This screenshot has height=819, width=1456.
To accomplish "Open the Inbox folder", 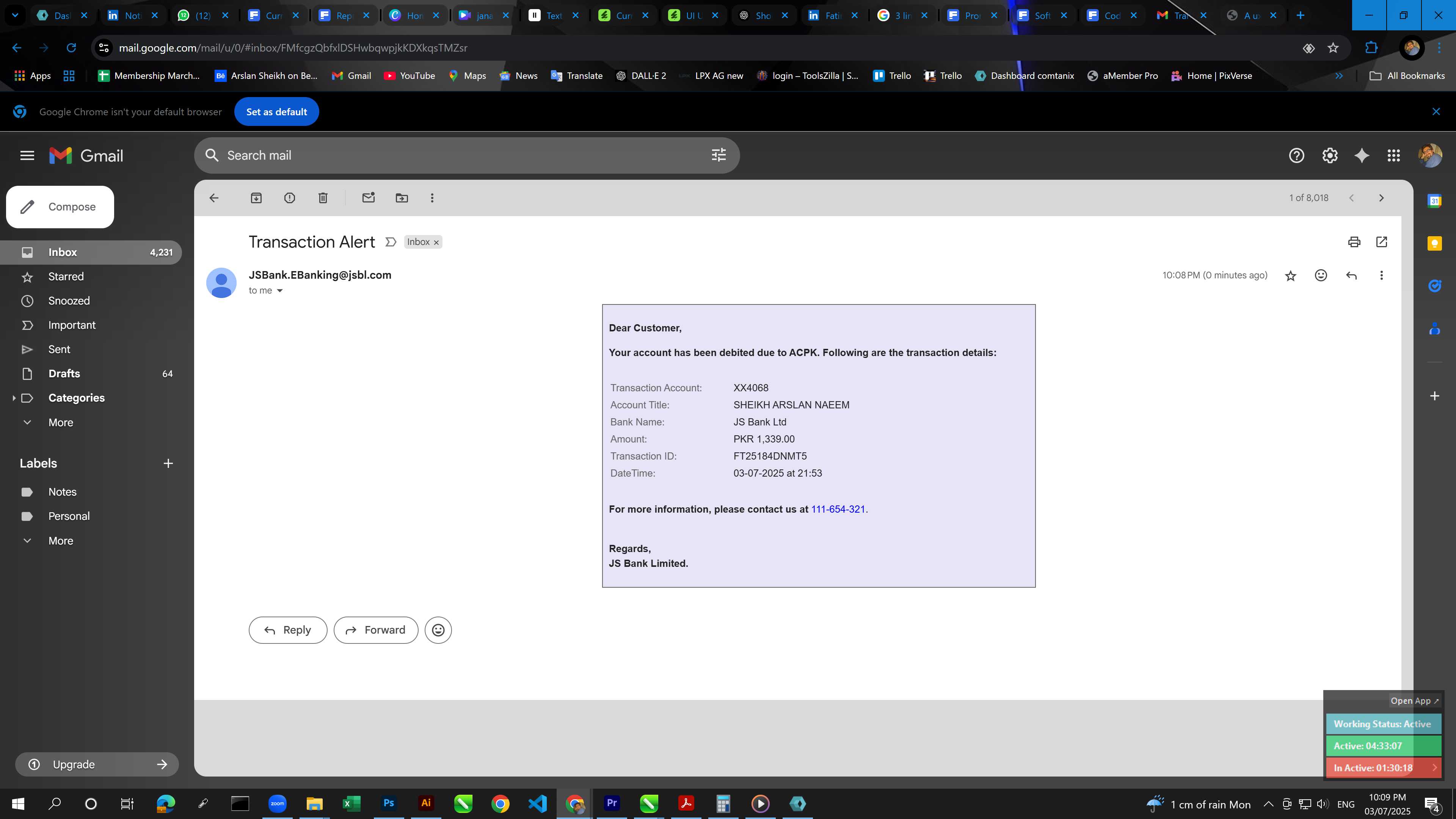I will 91,252.
